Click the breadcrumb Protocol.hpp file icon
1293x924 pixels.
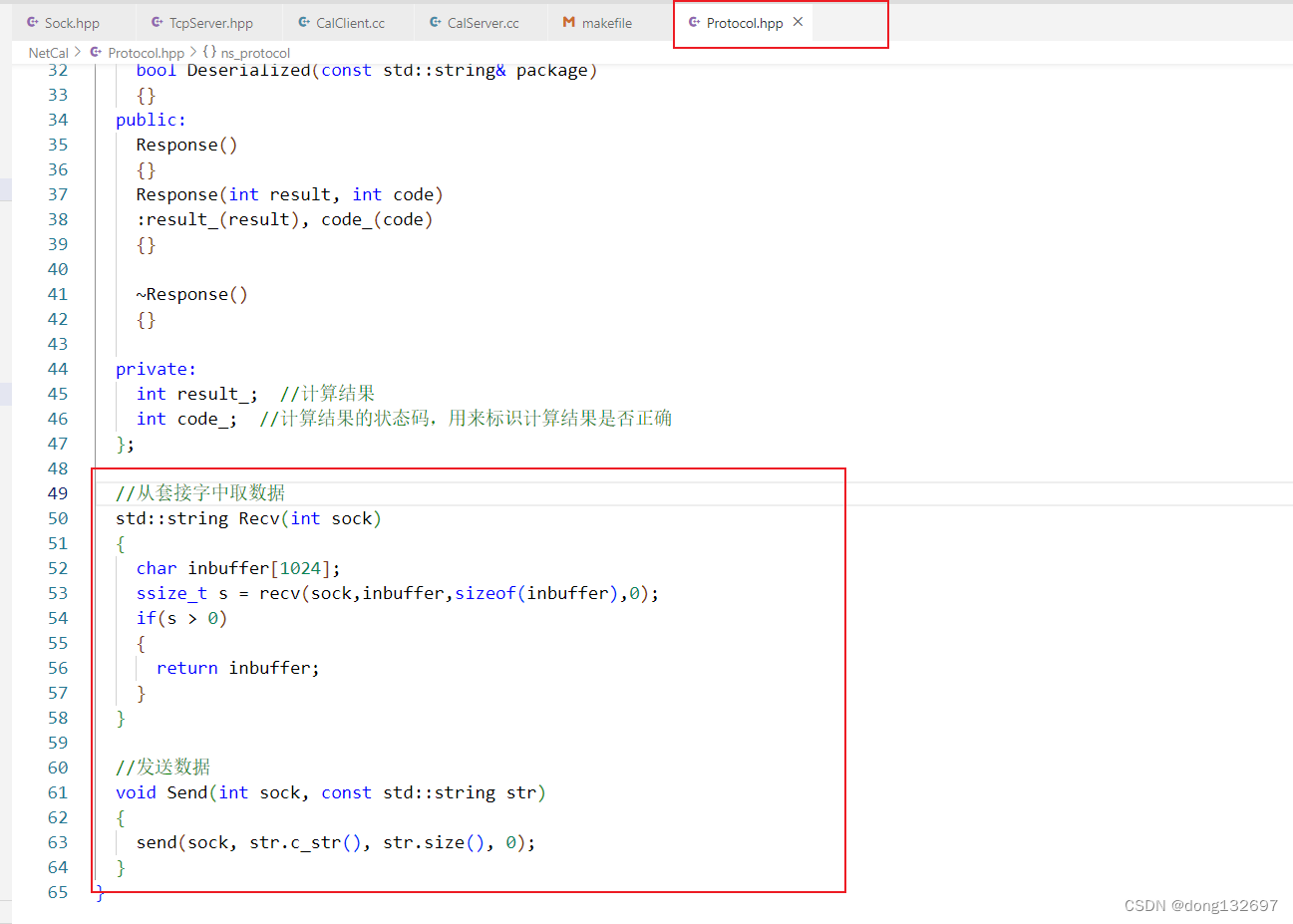(97, 52)
